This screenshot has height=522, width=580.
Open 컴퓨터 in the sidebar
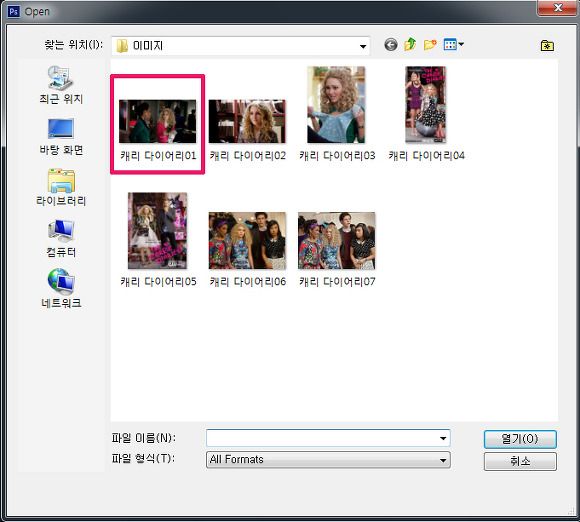click(61, 239)
